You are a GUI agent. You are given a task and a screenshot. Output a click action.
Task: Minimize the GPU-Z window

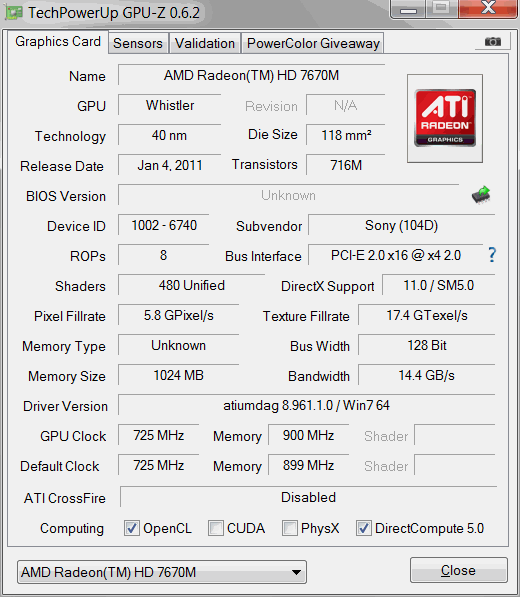click(x=408, y=9)
